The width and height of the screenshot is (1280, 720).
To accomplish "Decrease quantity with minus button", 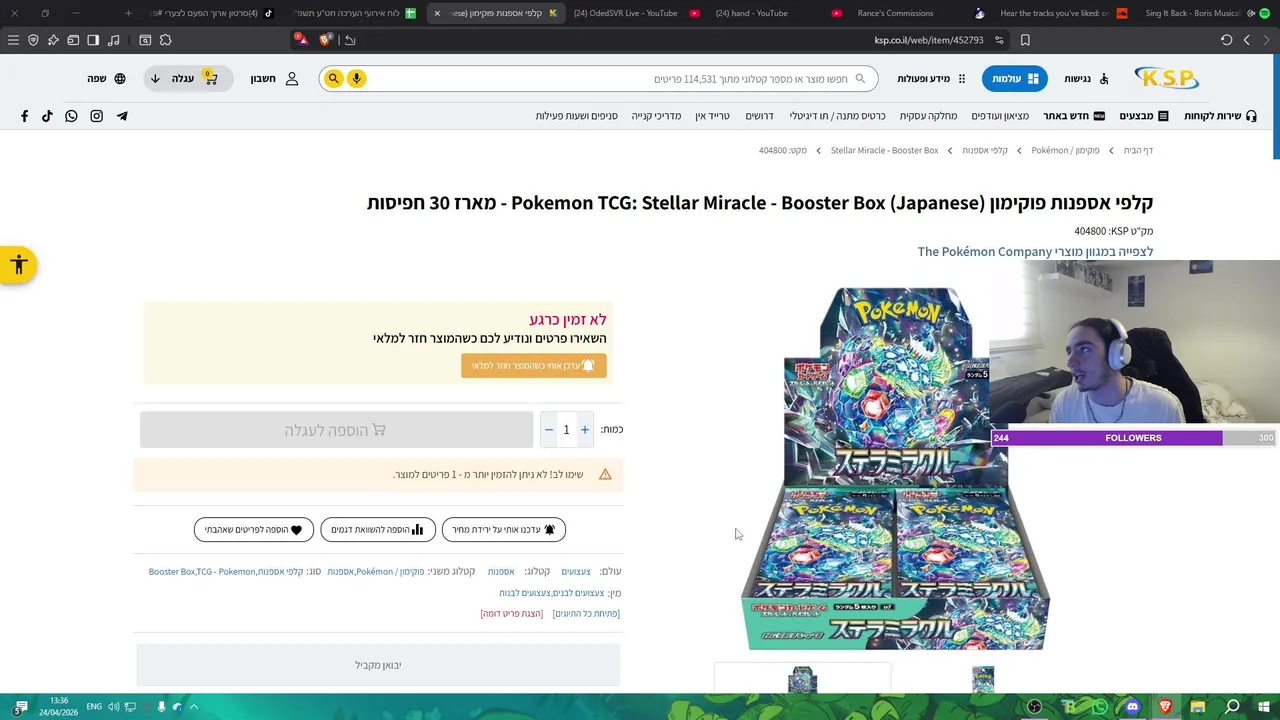I will coord(548,430).
